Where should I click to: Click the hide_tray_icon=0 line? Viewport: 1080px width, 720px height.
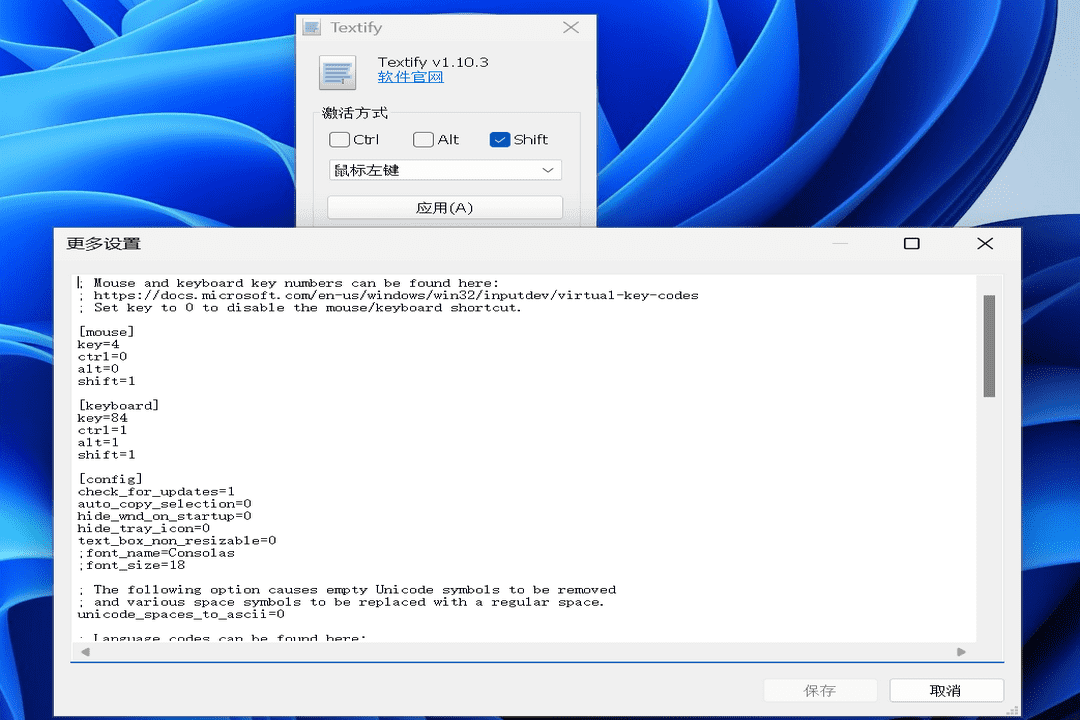click(x=144, y=528)
